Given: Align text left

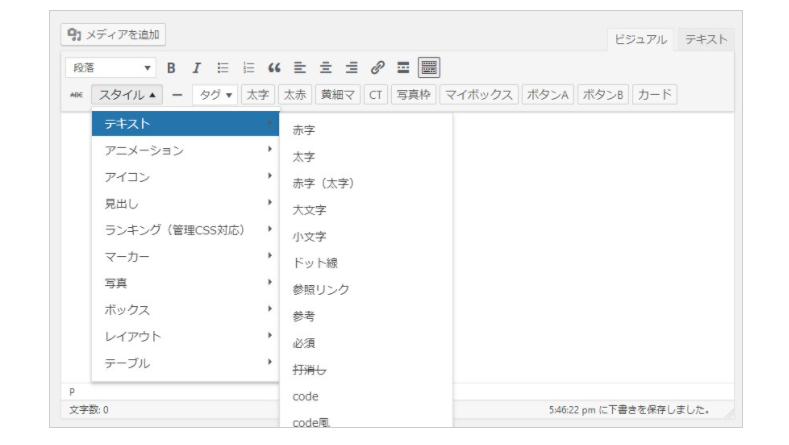Looking at the screenshot, I should pyautogui.click(x=300, y=67).
